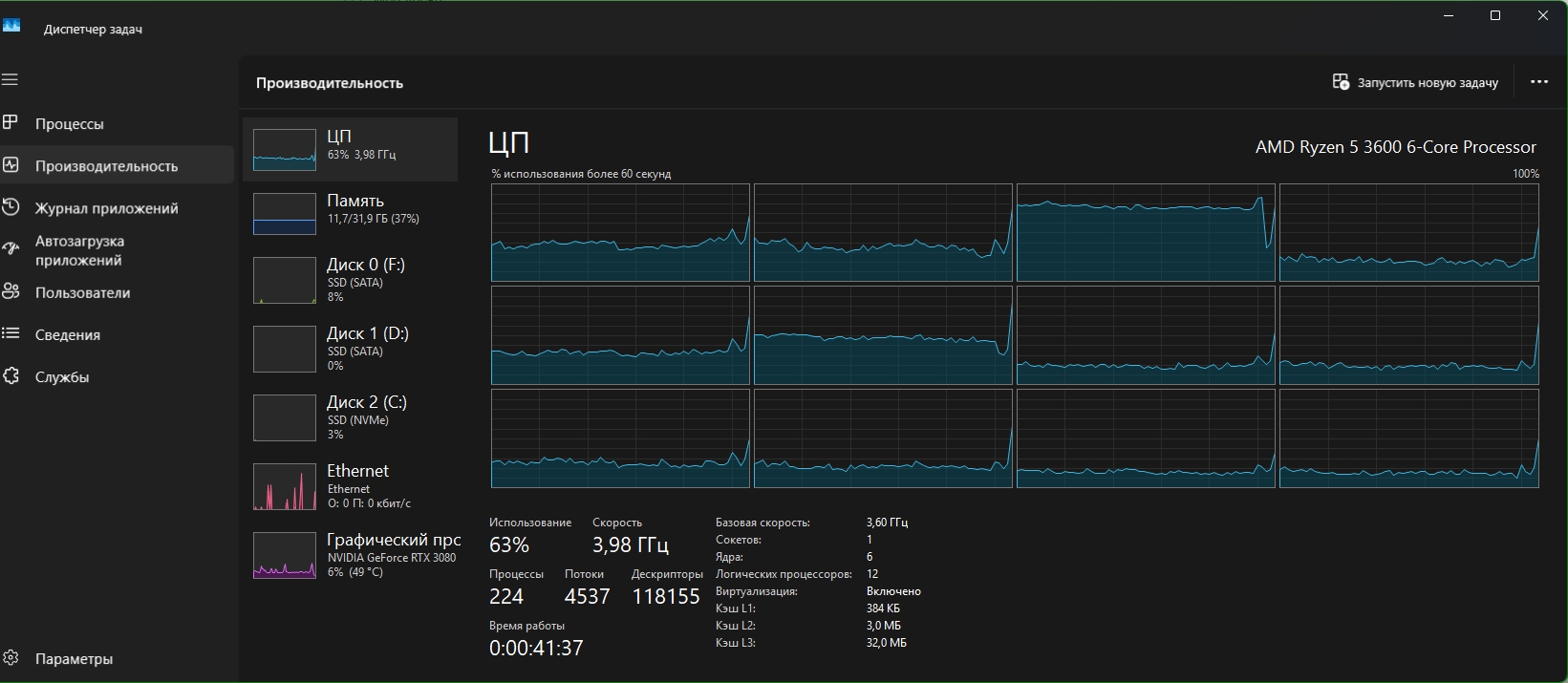Click the Журнал приложений history icon
The width and height of the screenshot is (1568, 683).
coord(11,207)
